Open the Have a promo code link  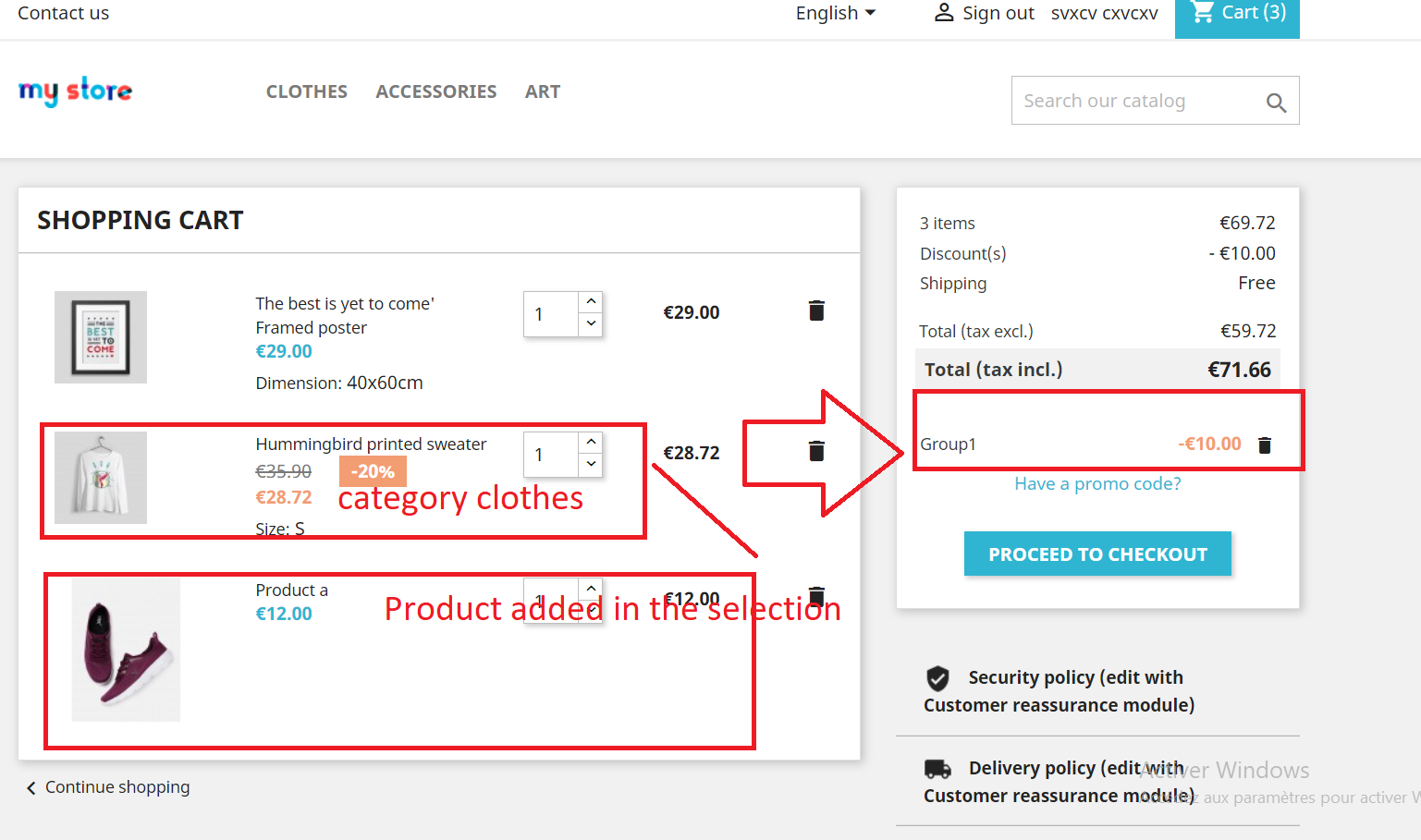(x=1096, y=483)
